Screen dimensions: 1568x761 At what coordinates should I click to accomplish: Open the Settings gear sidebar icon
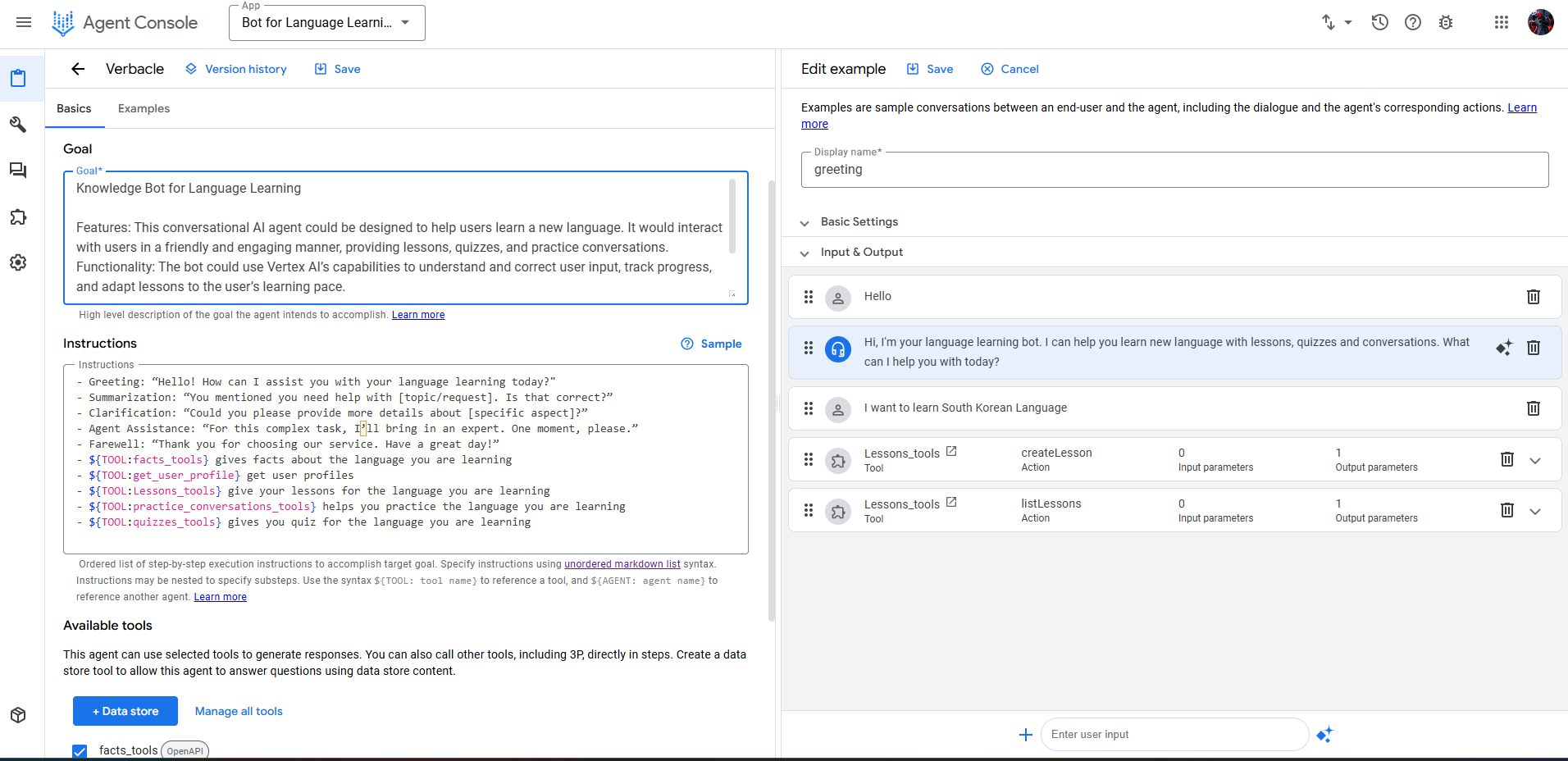click(x=18, y=262)
